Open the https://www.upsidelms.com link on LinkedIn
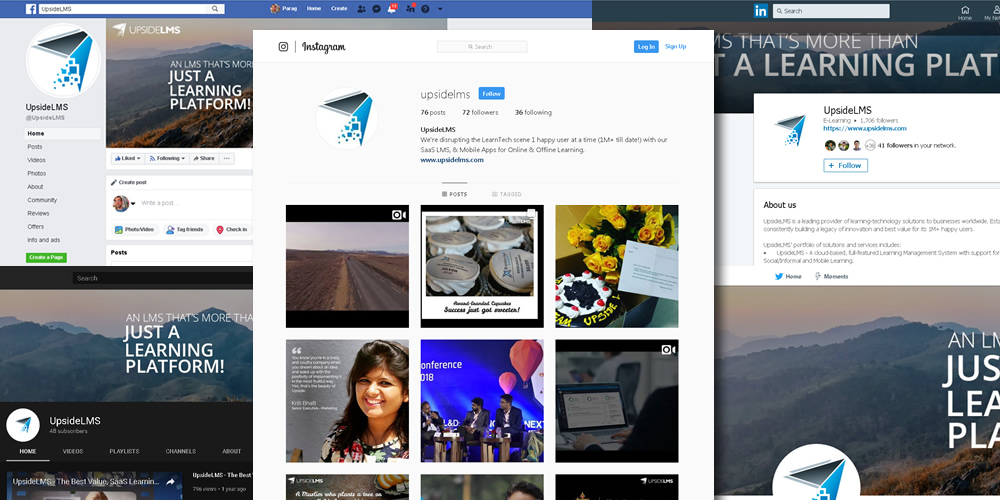 [865, 128]
